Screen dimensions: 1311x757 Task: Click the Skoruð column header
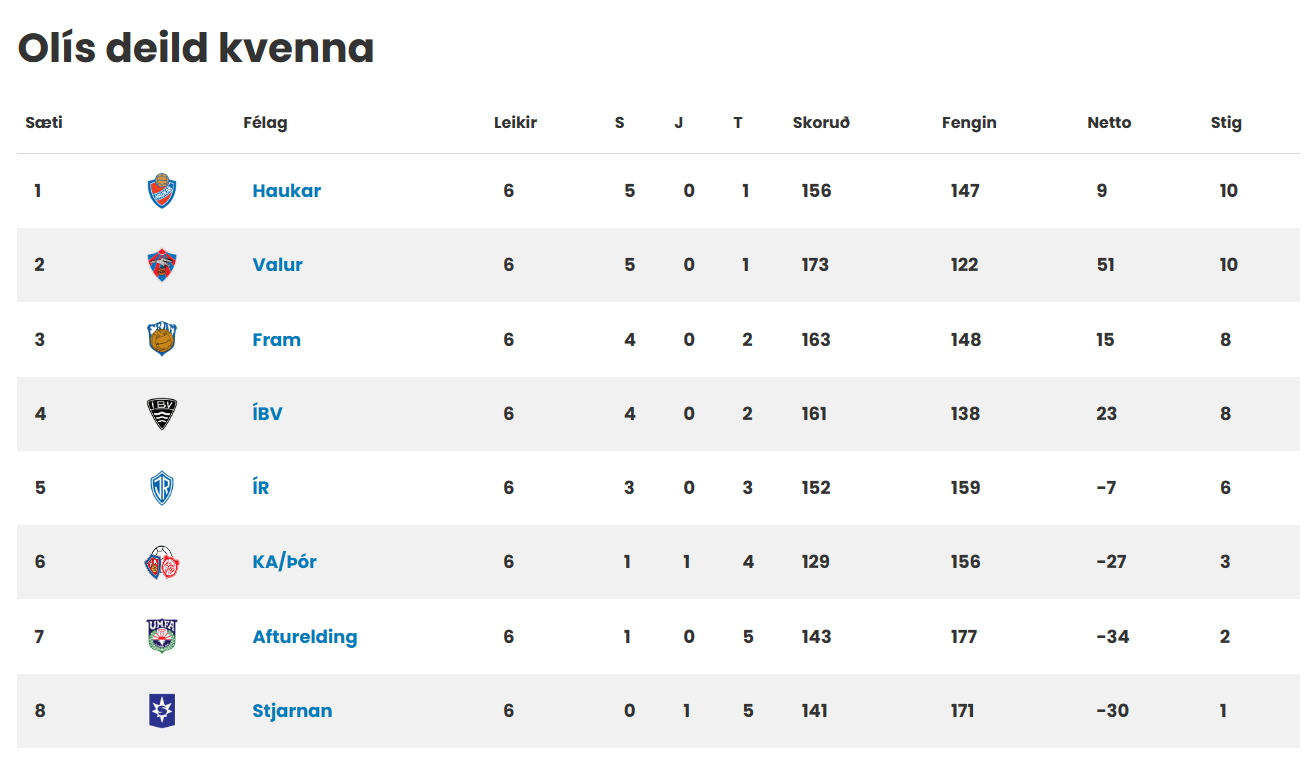pos(821,123)
